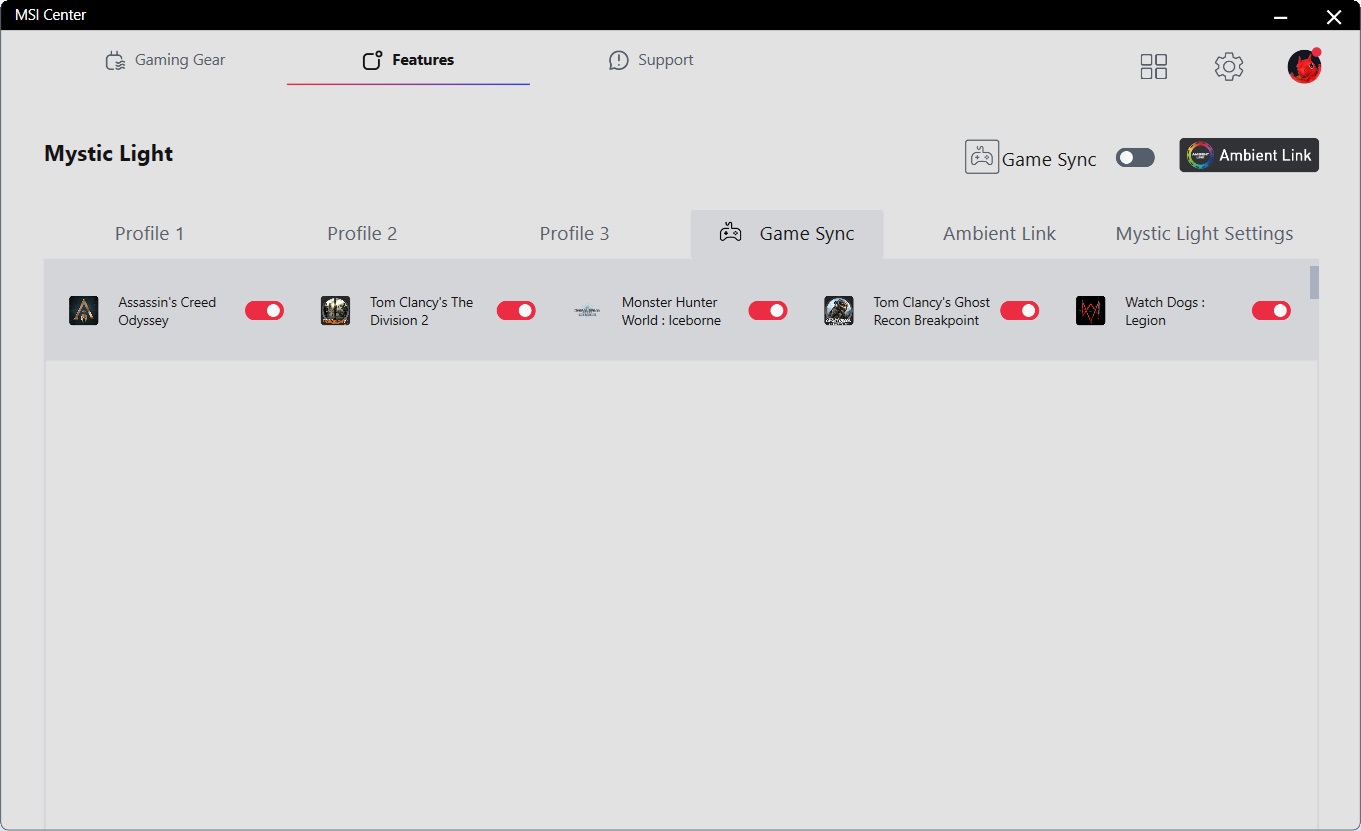The height and width of the screenshot is (831, 1361).
Task: Click the Game Sync controller icon near toggle
Action: pyautogui.click(x=981, y=157)
